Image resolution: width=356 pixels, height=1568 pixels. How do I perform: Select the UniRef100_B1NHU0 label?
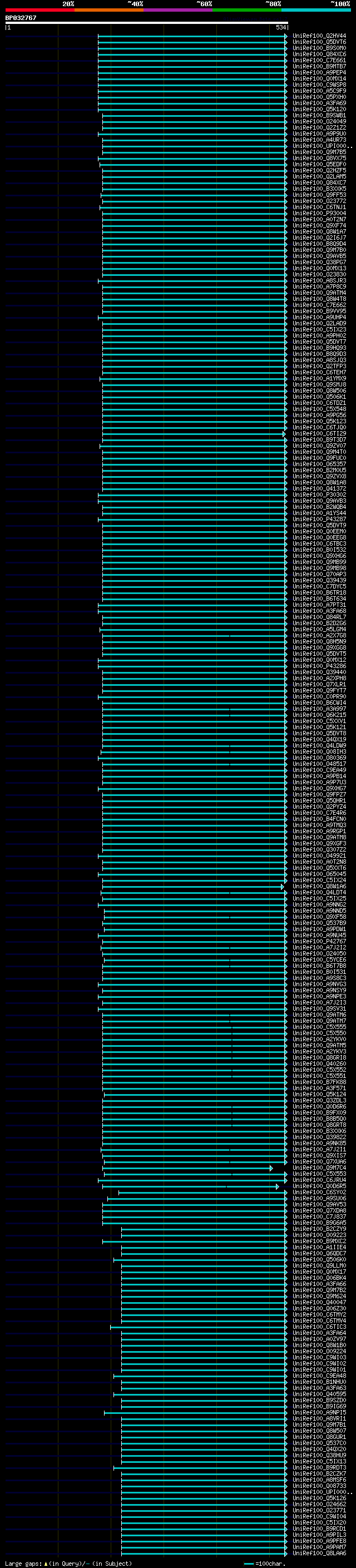[x=319, y=1382]
